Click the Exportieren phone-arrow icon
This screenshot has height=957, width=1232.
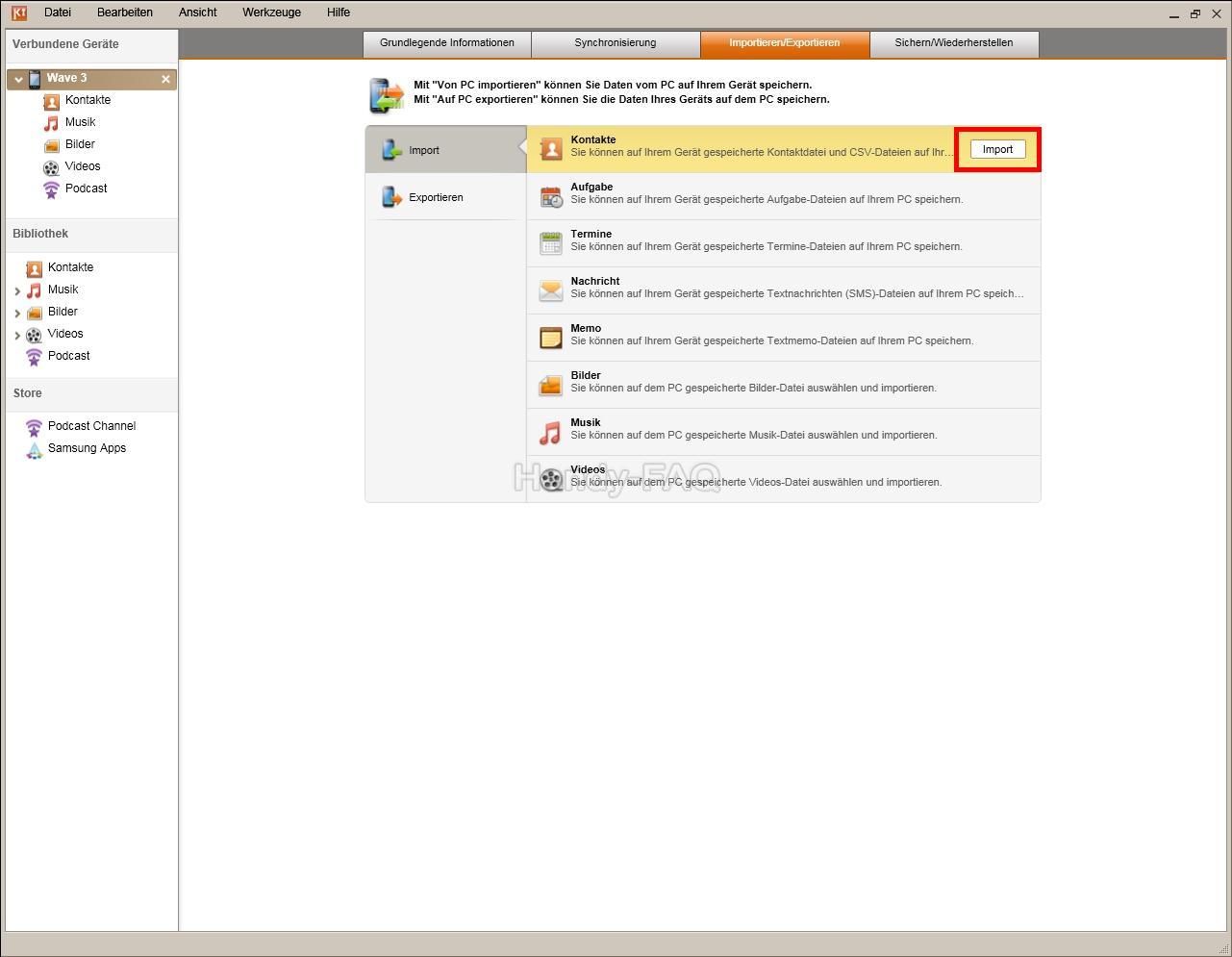tap(391, 197)
